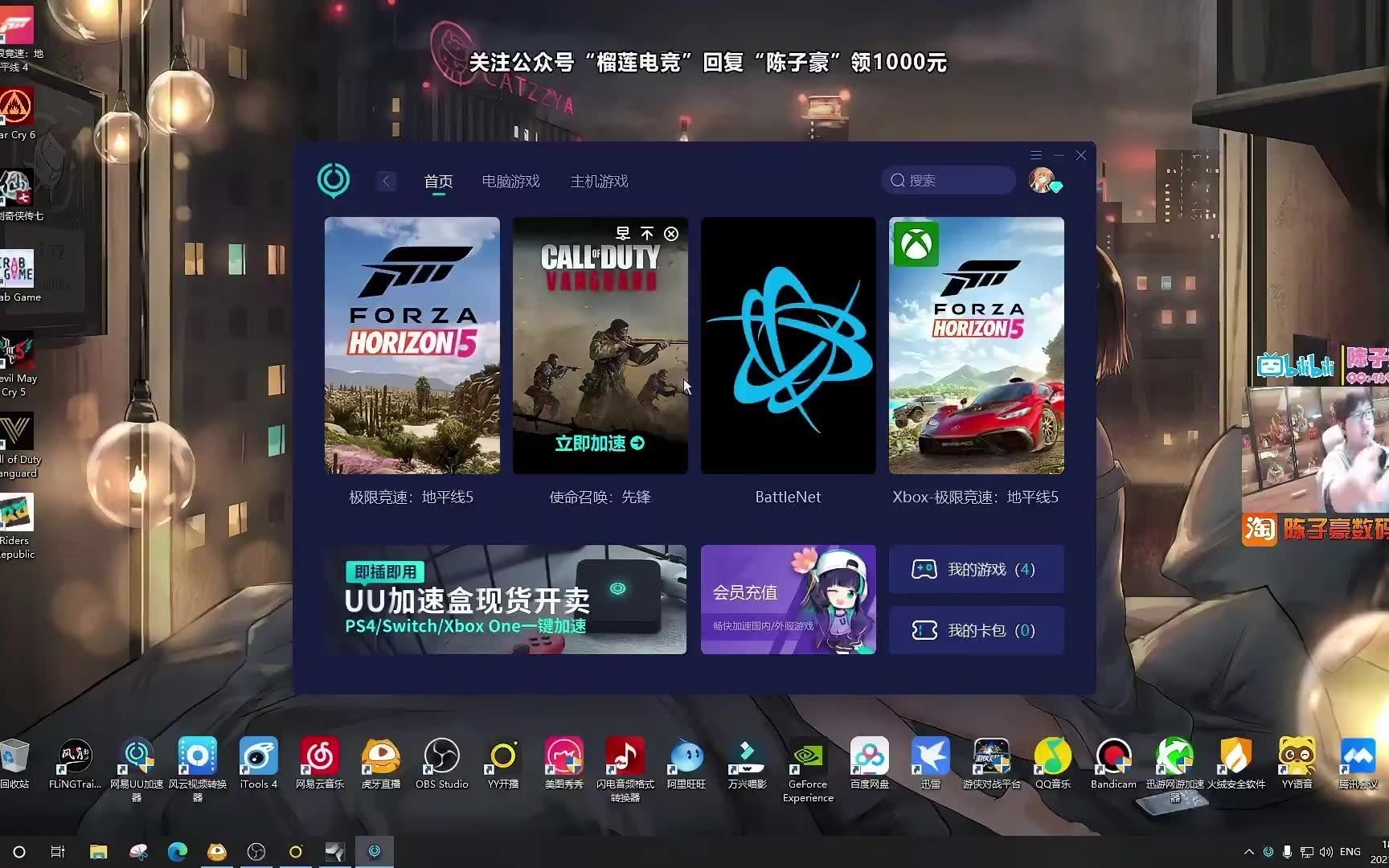The height and width of the screenshot is (868, 1389).
Task: Click the 使命召唤：先锋 title text
Action: [x=600, y=497]
